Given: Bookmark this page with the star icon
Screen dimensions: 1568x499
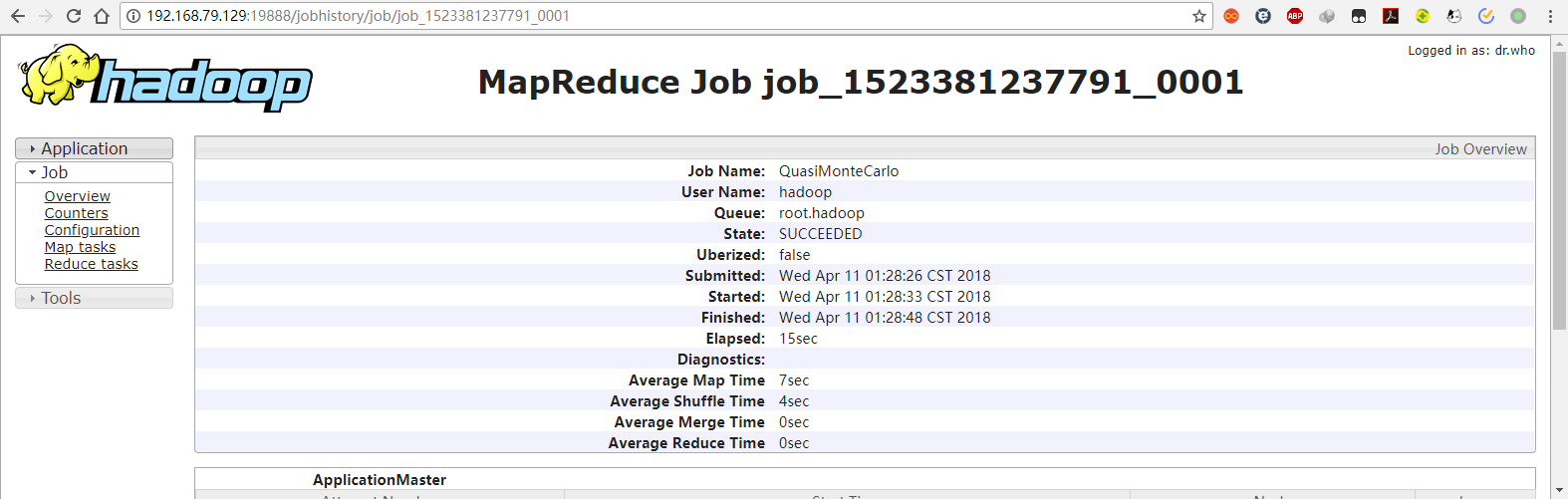Looking at the screenshot, I should click(1199, 16).
